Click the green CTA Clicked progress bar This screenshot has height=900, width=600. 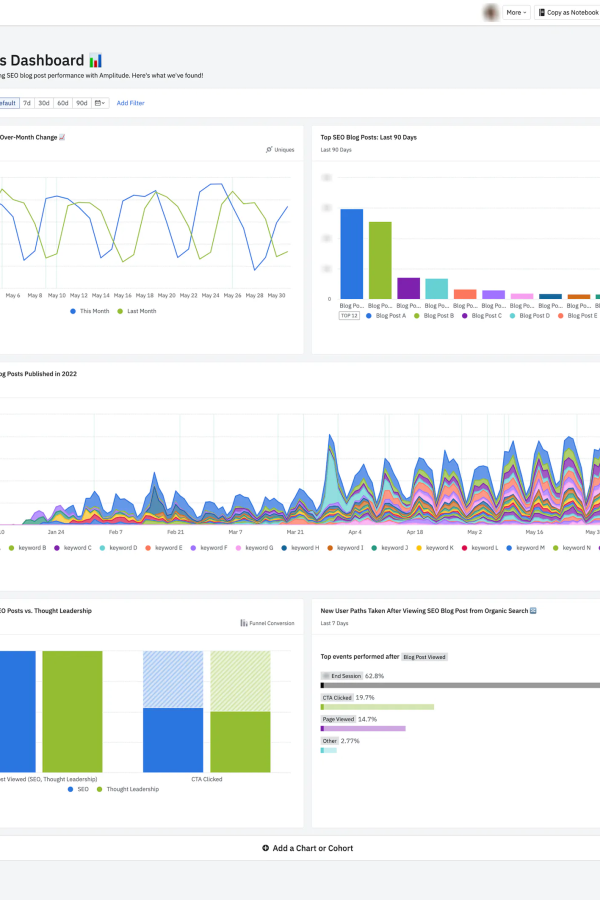pyautogui.click(x=377, y=707)
